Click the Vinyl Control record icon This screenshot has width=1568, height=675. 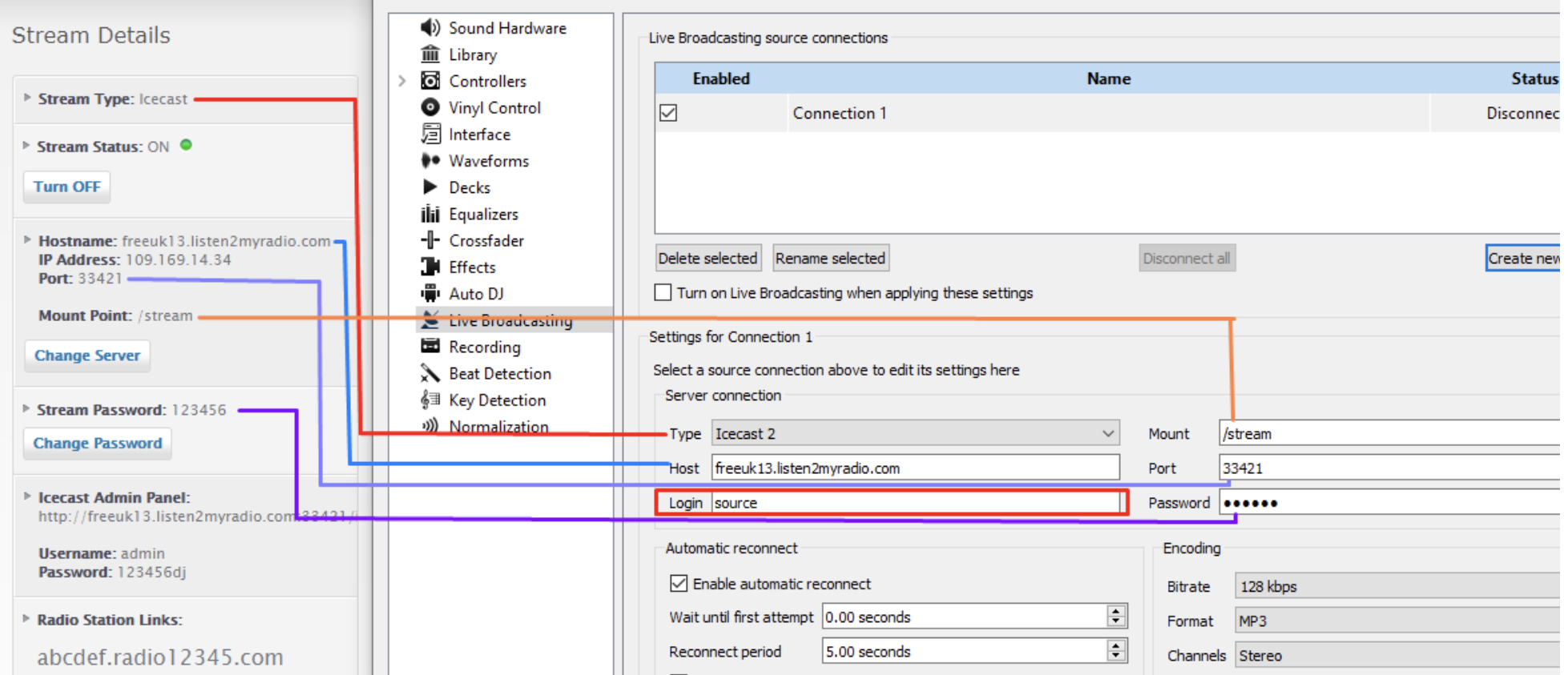[430, 107]
